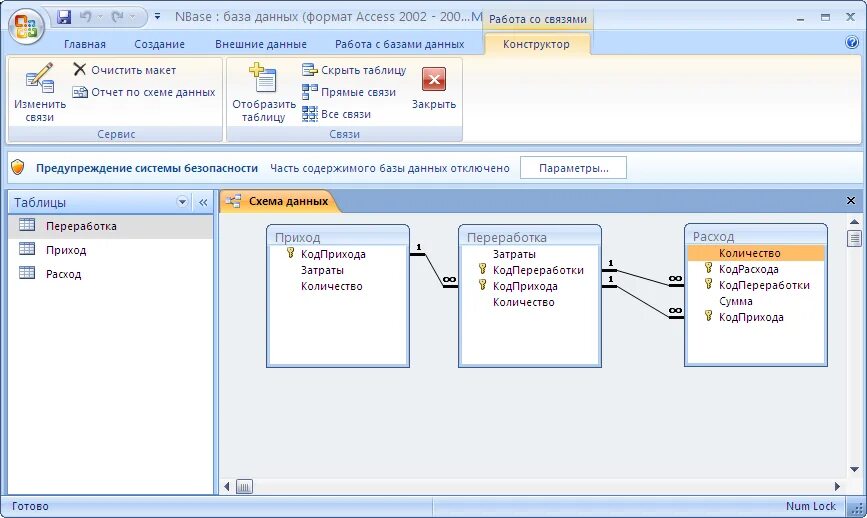Screen dimensions: 867x518
Task: Click relationship line between Приход and Переработка
Action: [x=434, y=270]
